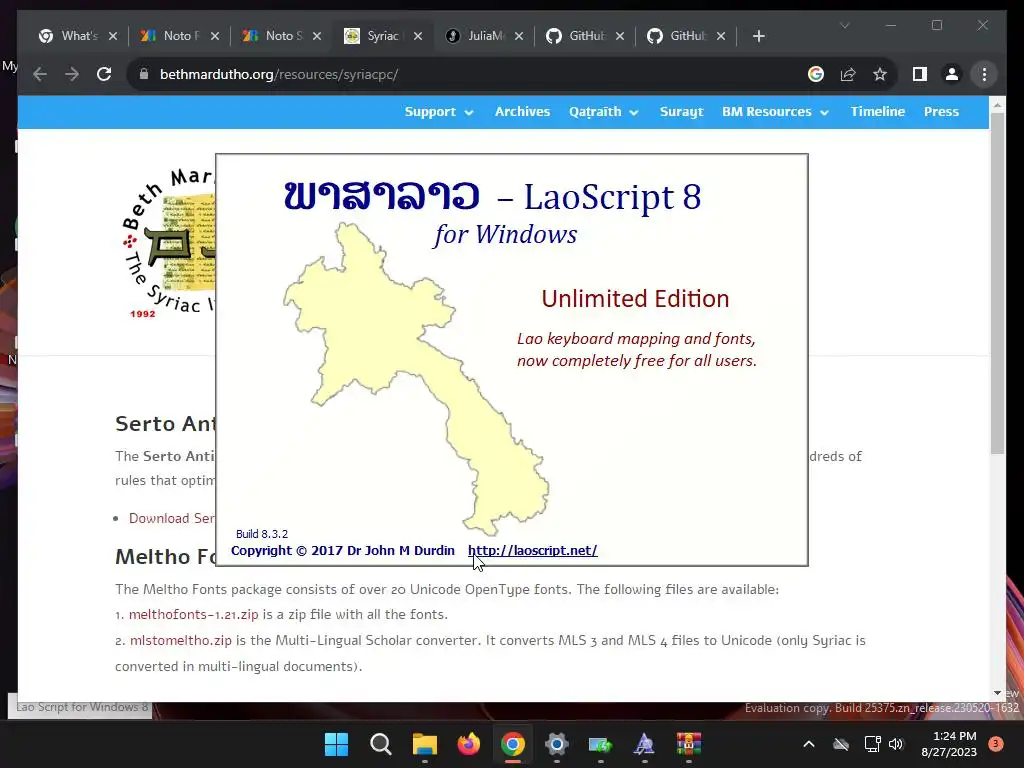Image resolution: width=1024 pixels, height=768 pixels.
Task: View site information lock icon
Action: tap(144, 74)
